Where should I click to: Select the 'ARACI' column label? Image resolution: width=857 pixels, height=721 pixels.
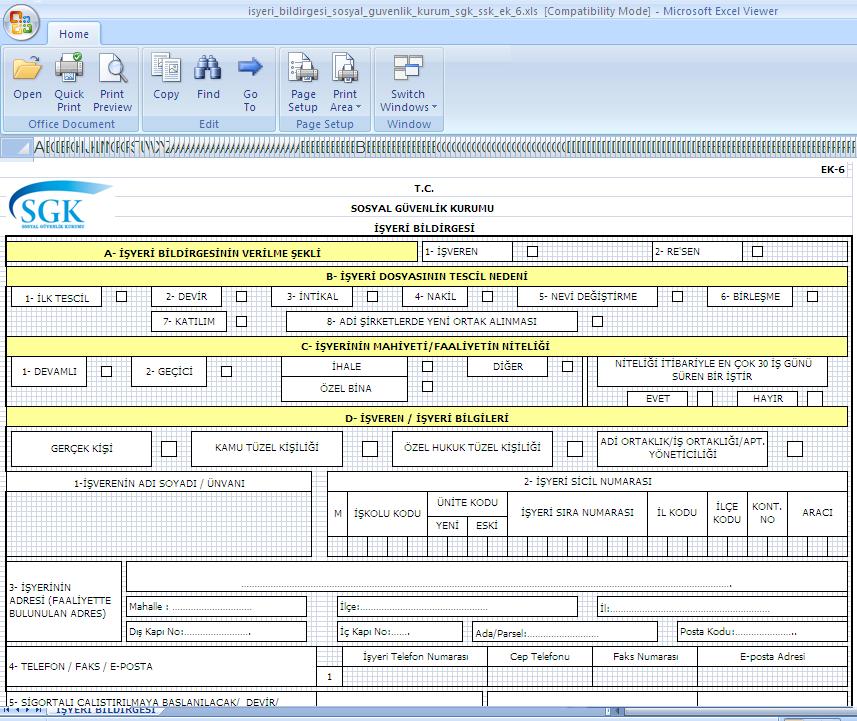pyautogui.click(x=818, y=513)
